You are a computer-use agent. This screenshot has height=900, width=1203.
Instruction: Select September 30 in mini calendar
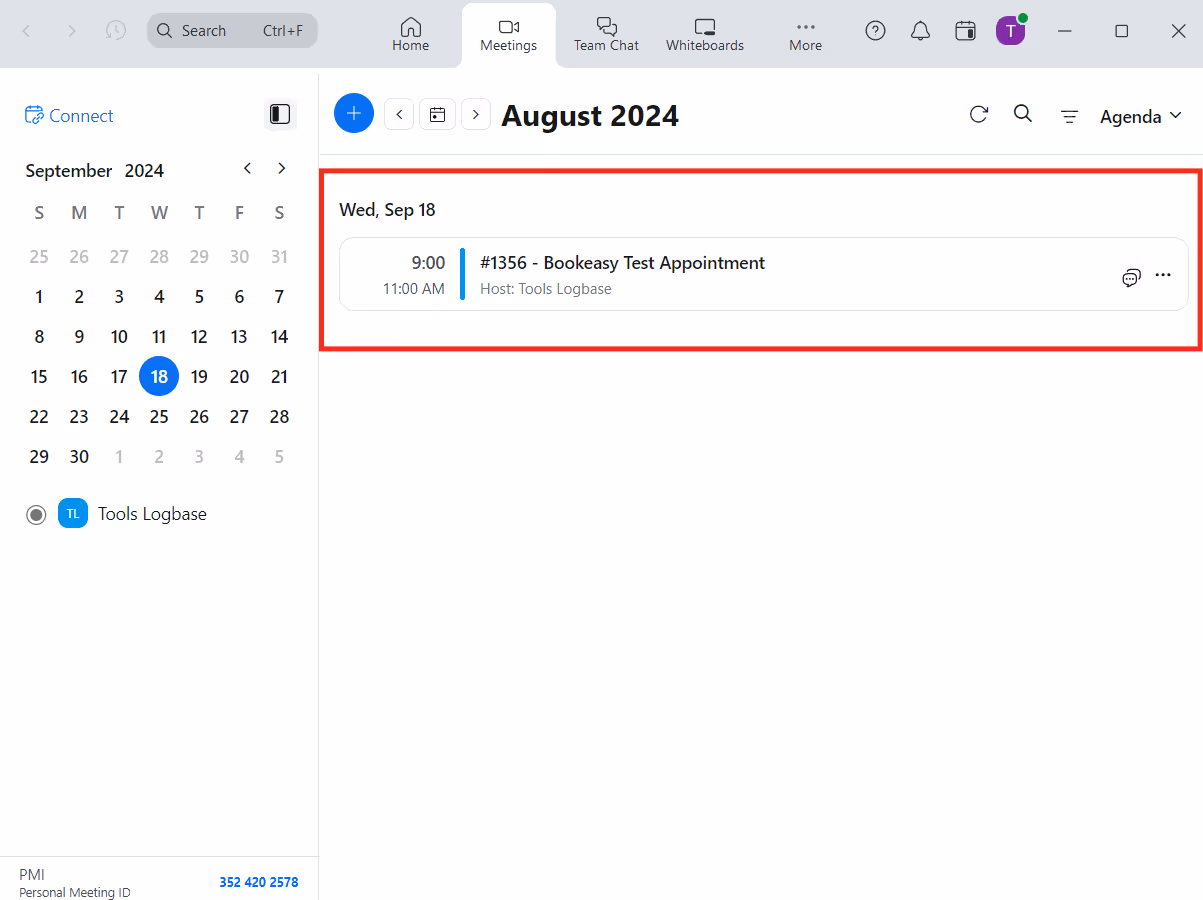[79, 457]
